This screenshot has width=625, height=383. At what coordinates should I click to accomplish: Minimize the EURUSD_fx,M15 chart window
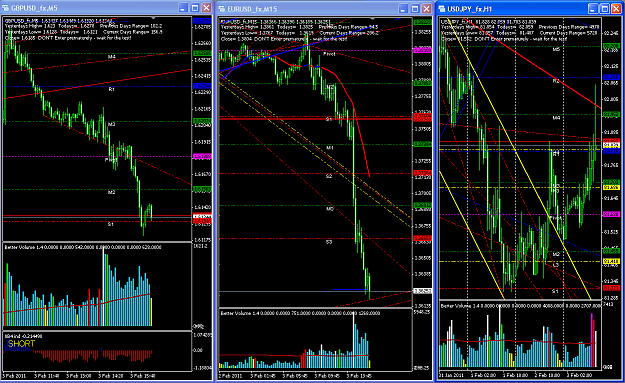tap(403, 9)
